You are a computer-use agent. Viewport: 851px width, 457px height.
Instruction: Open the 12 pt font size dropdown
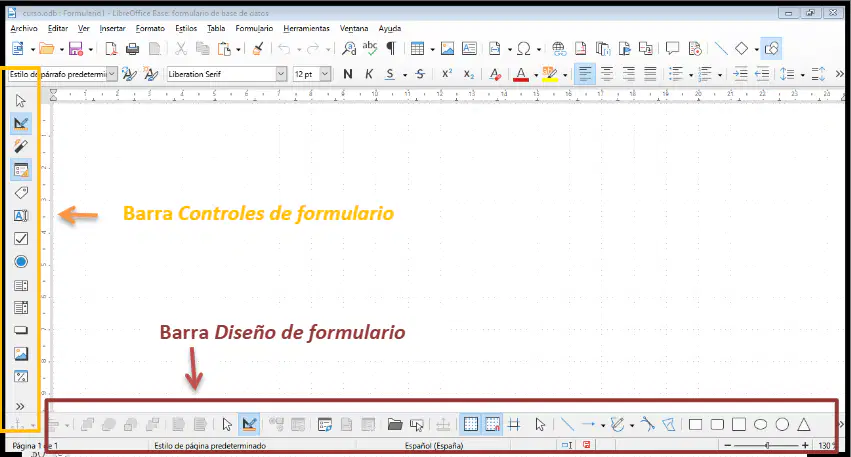pyautogui.click(x=325, y=74)
